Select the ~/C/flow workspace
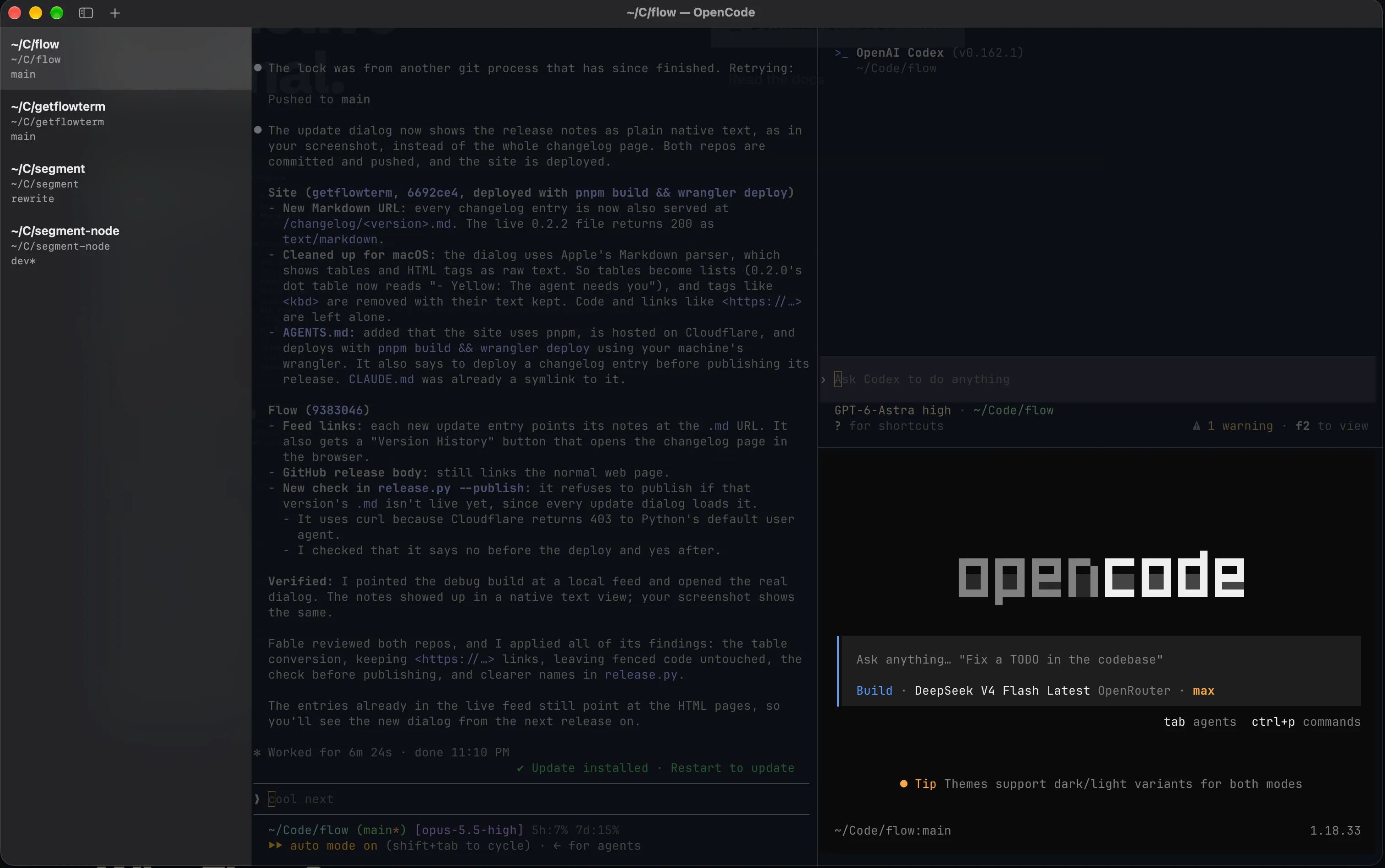 [126, 59]
